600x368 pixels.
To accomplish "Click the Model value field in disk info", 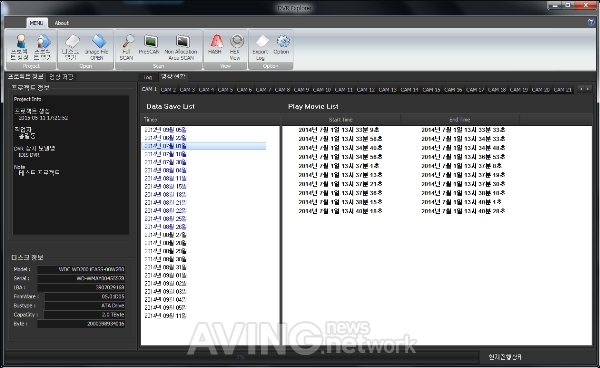I will pos(81,269).
